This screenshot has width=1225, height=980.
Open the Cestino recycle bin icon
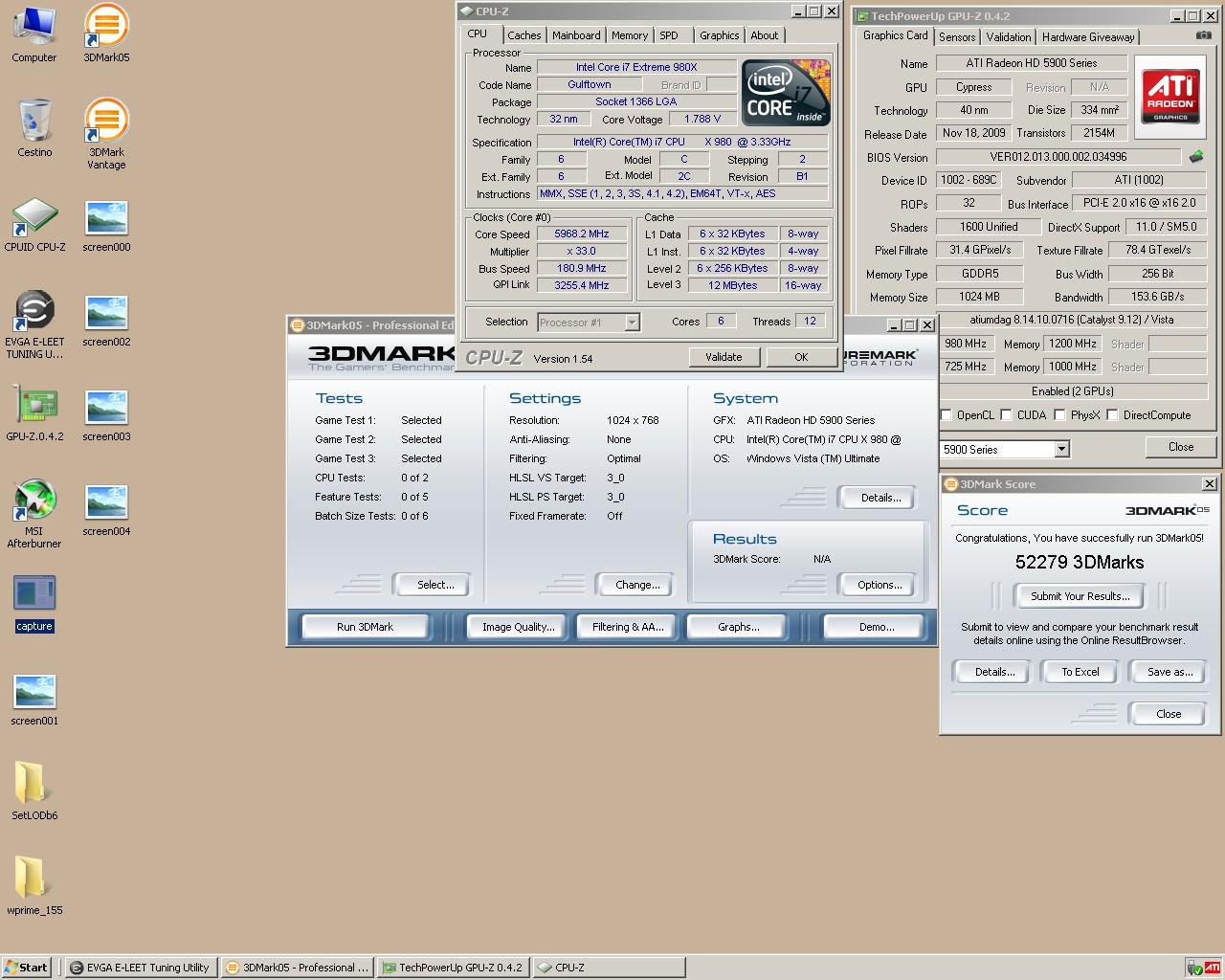tap(34, 128)
